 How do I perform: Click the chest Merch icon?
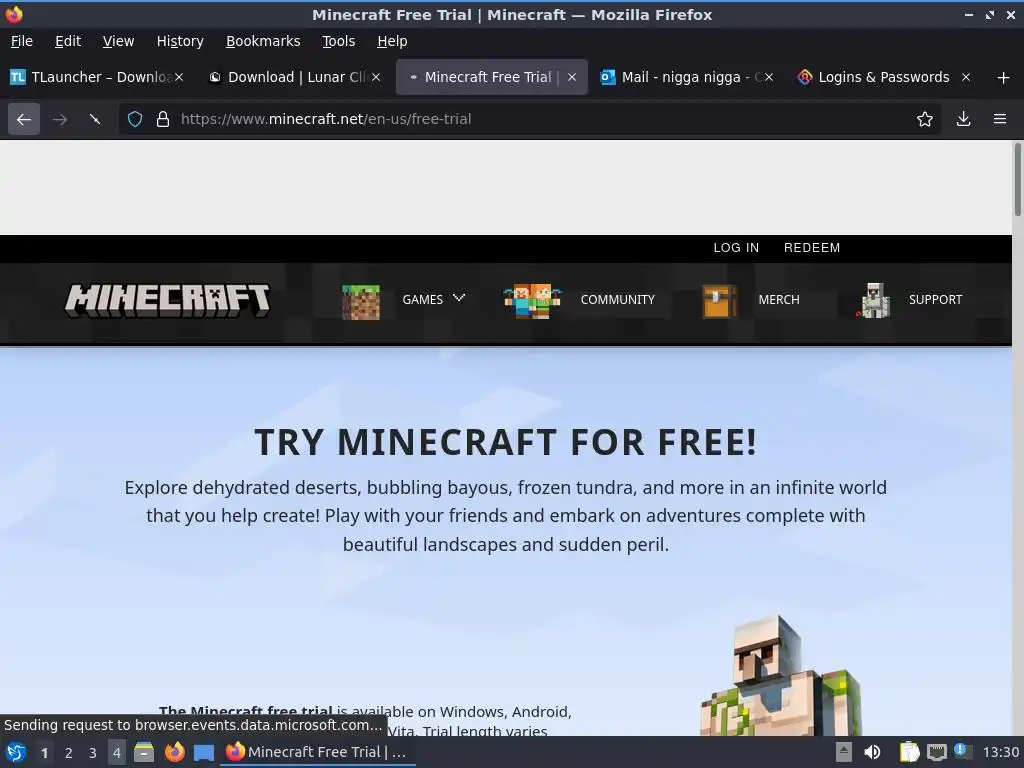click(719, 302)
